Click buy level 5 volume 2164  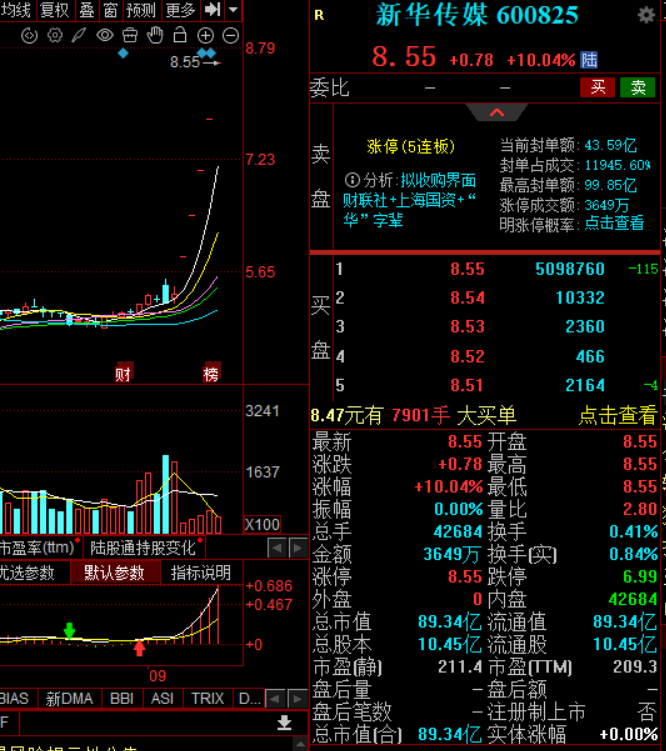(585, 385)
